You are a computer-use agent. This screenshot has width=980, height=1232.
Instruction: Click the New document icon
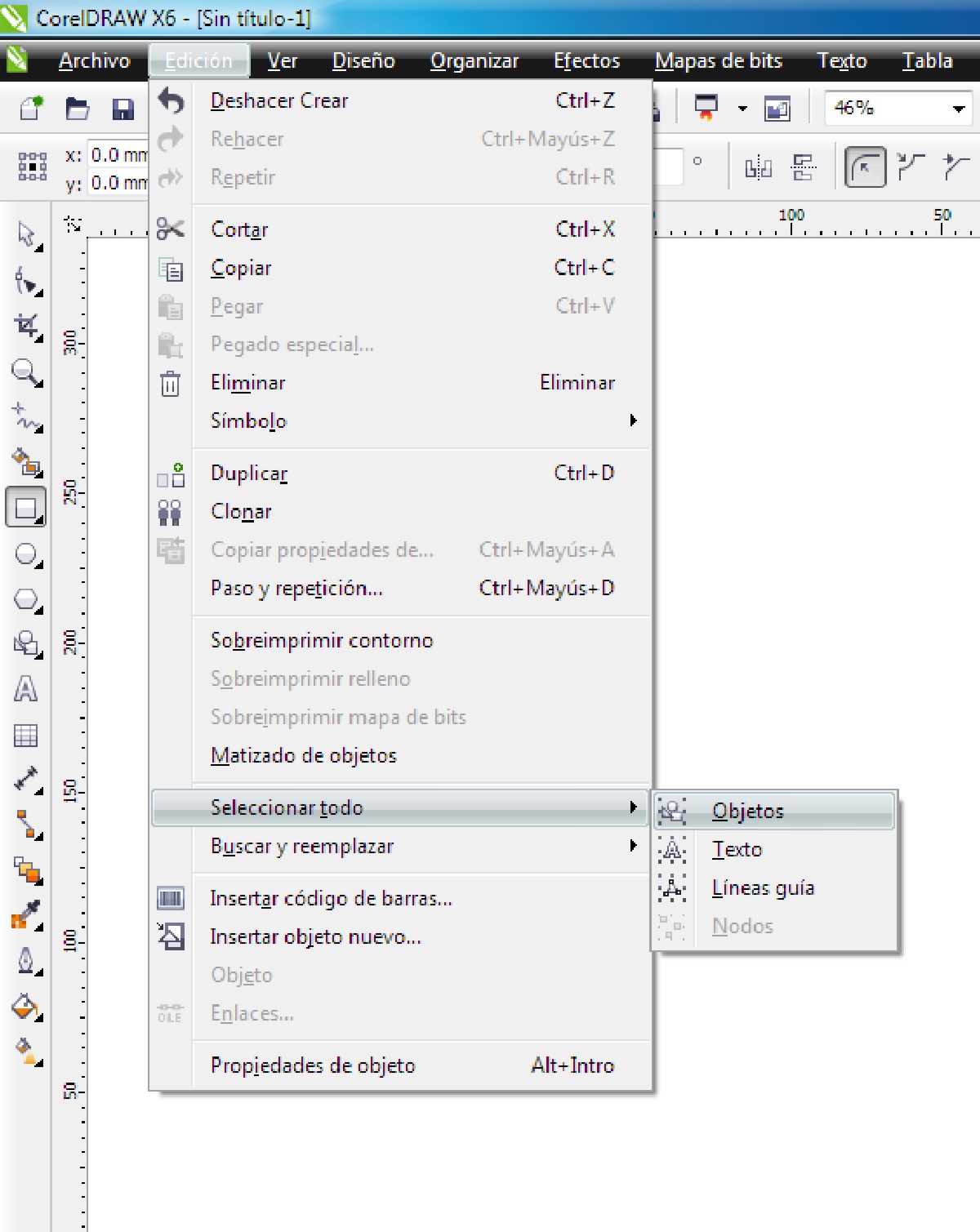[31, 108]
